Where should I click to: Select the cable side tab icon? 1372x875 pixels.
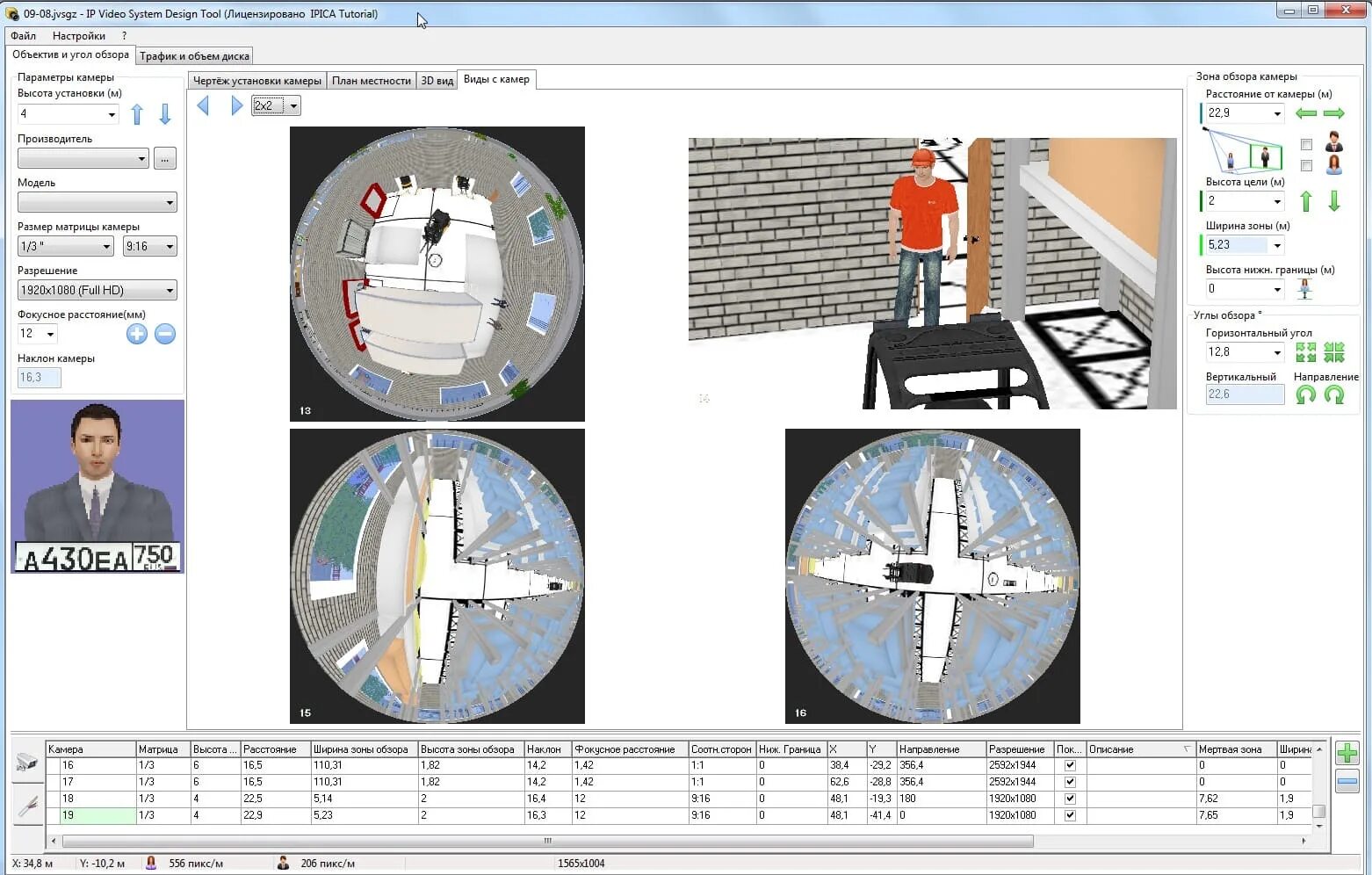(27, 805)
